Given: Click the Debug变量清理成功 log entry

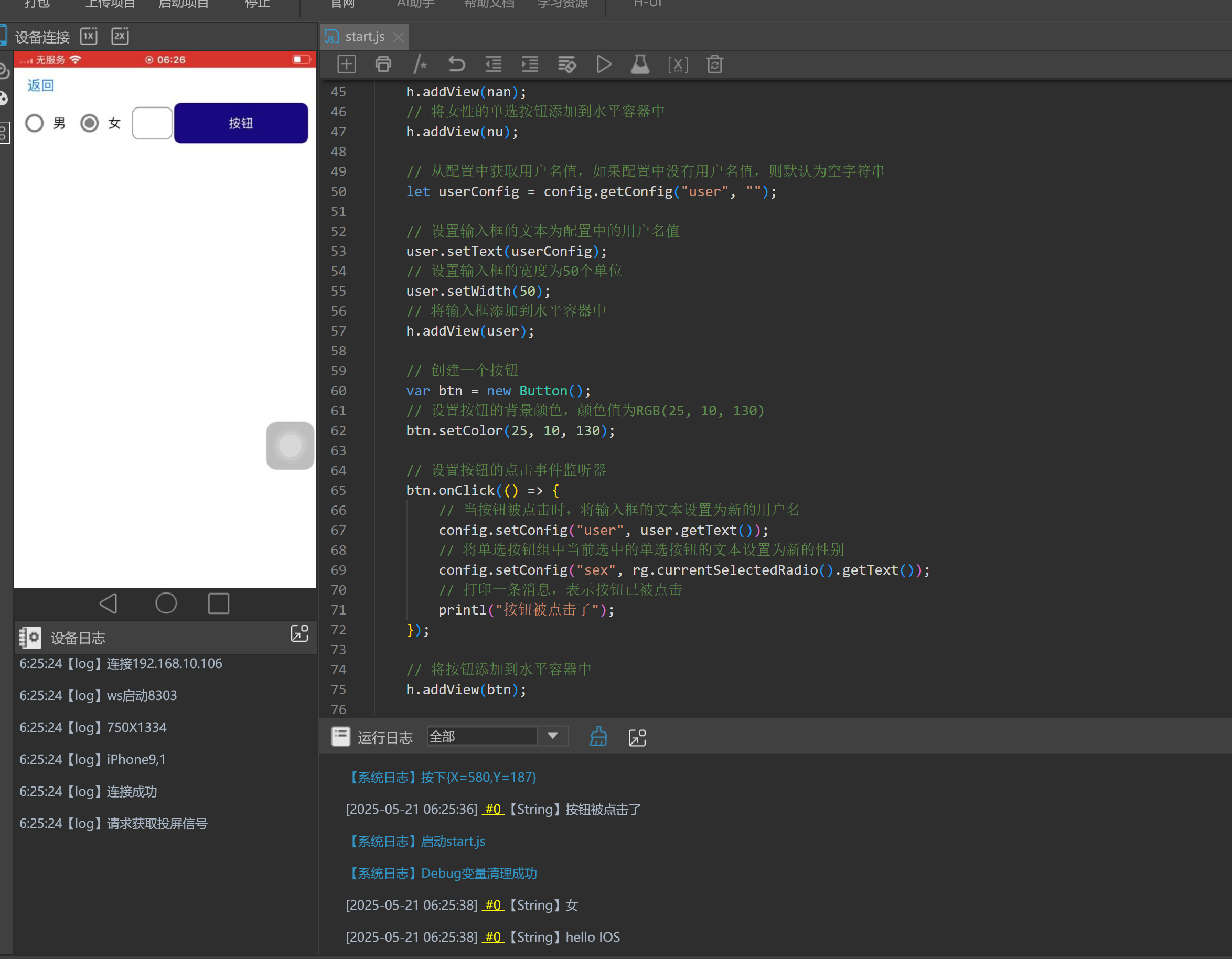Looking at the screenshot, I should tap(441, 874).
